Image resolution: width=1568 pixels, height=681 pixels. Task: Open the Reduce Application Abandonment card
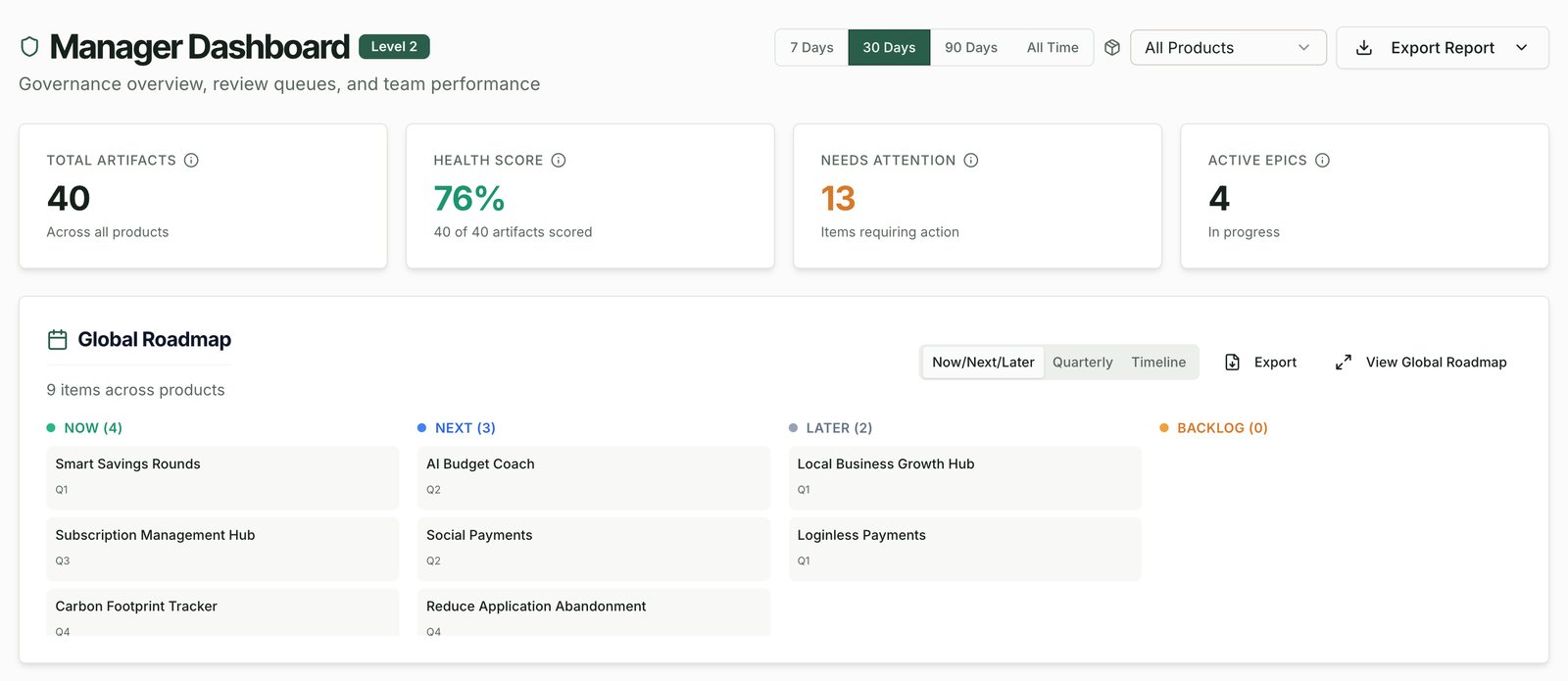point(594,612)
